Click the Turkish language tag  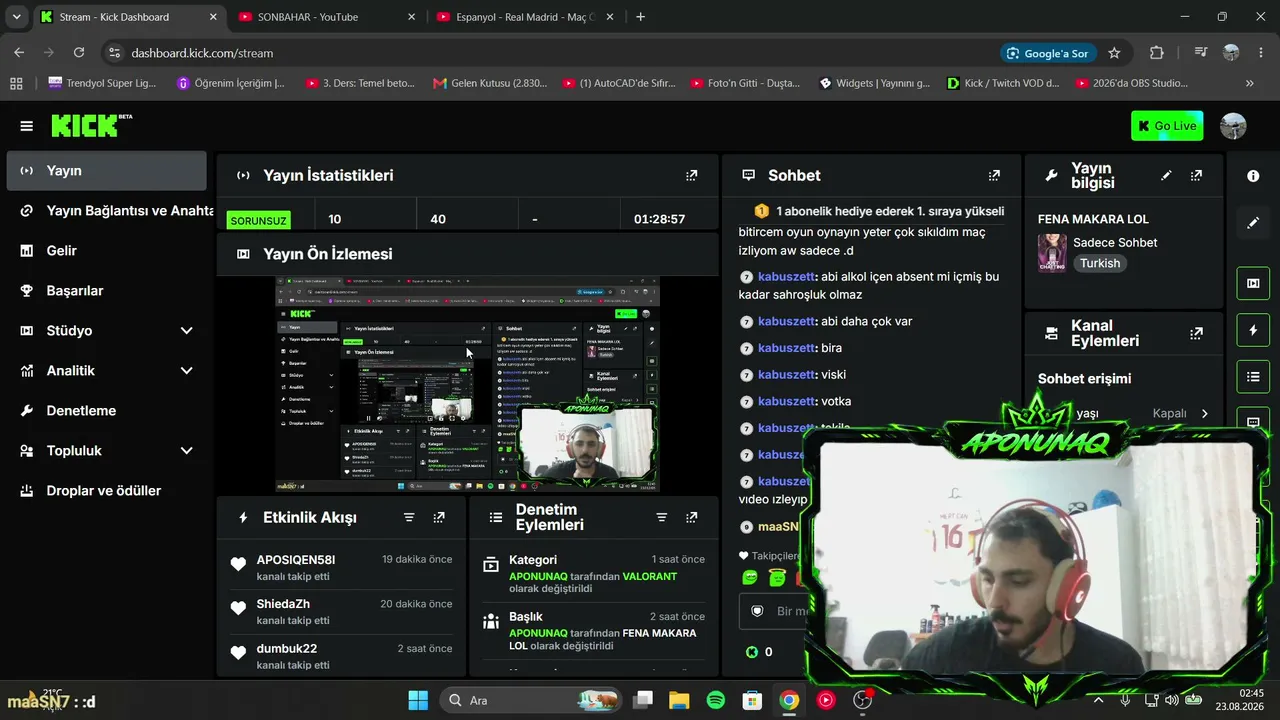[1100, 263]
